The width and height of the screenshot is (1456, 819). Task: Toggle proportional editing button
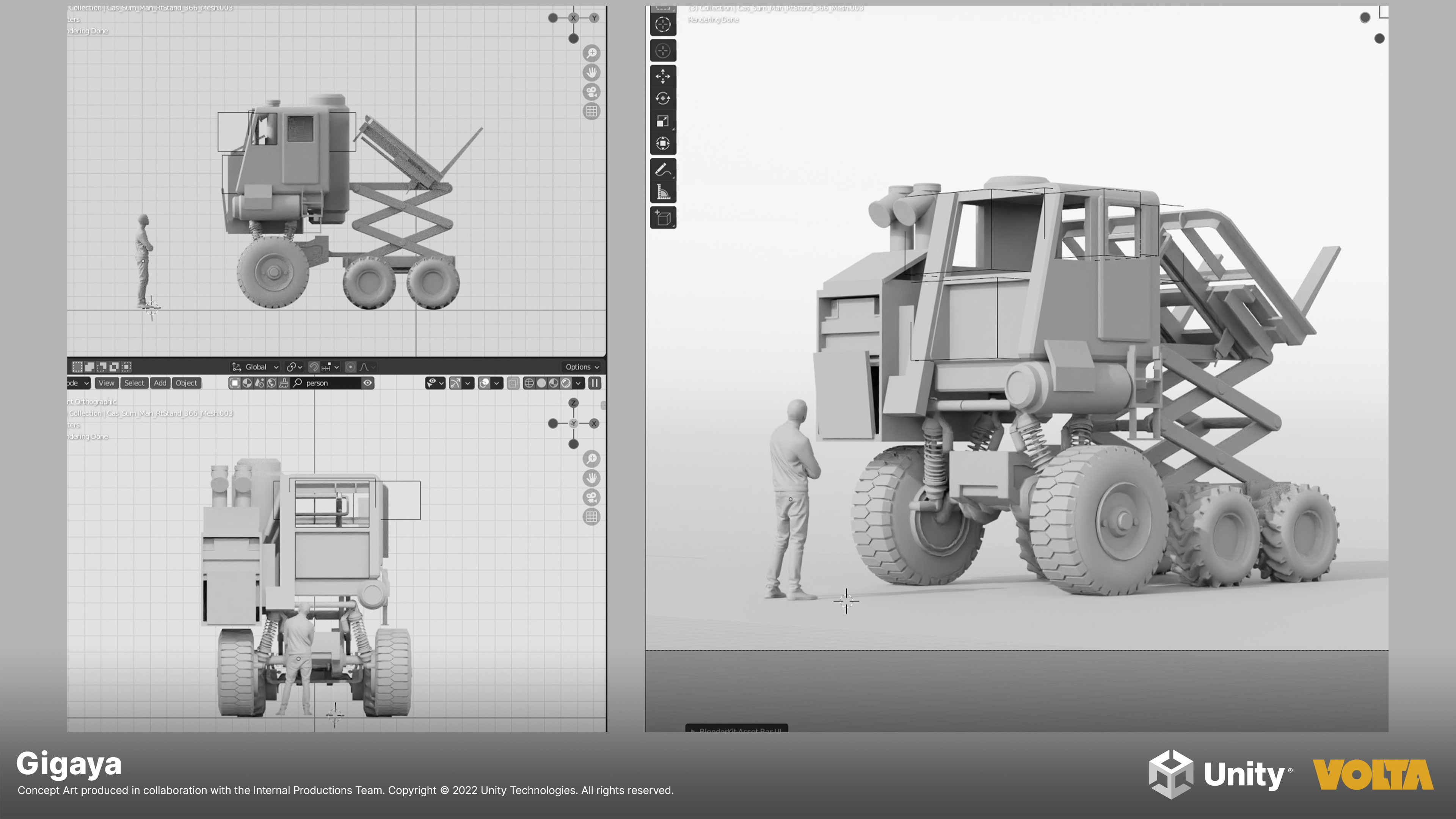[350, 367]
